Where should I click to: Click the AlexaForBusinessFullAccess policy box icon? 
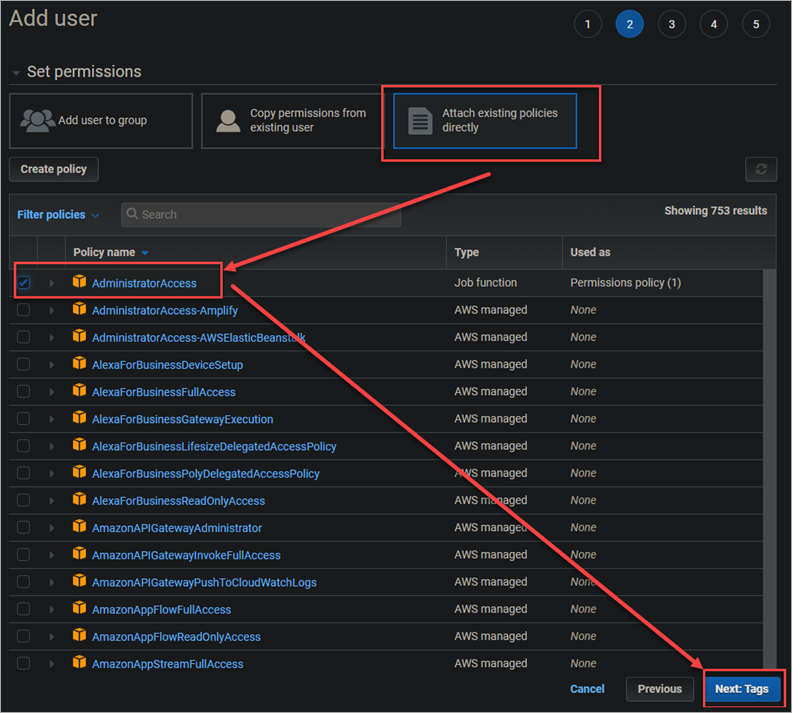coord(79,391)
